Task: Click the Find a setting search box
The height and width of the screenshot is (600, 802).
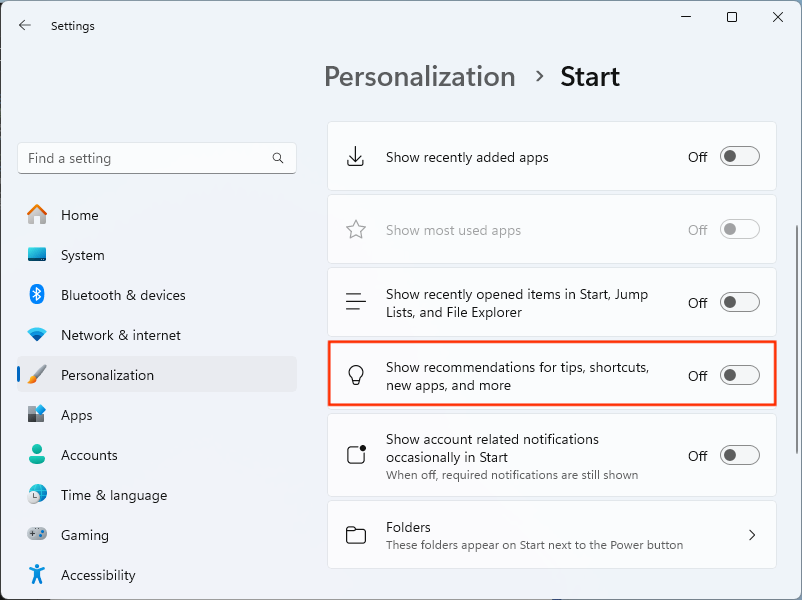Action: tap(145, 158)
